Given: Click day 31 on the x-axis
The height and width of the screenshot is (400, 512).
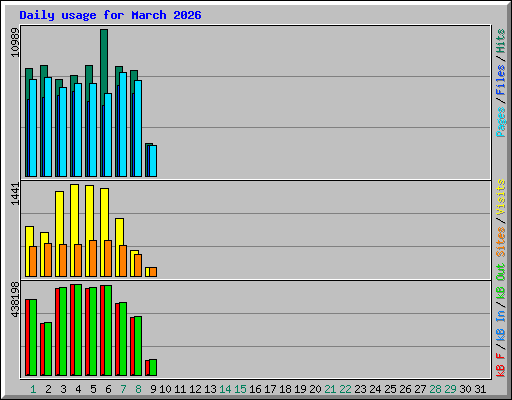Looking at the screenshot, I should point(480,389).
